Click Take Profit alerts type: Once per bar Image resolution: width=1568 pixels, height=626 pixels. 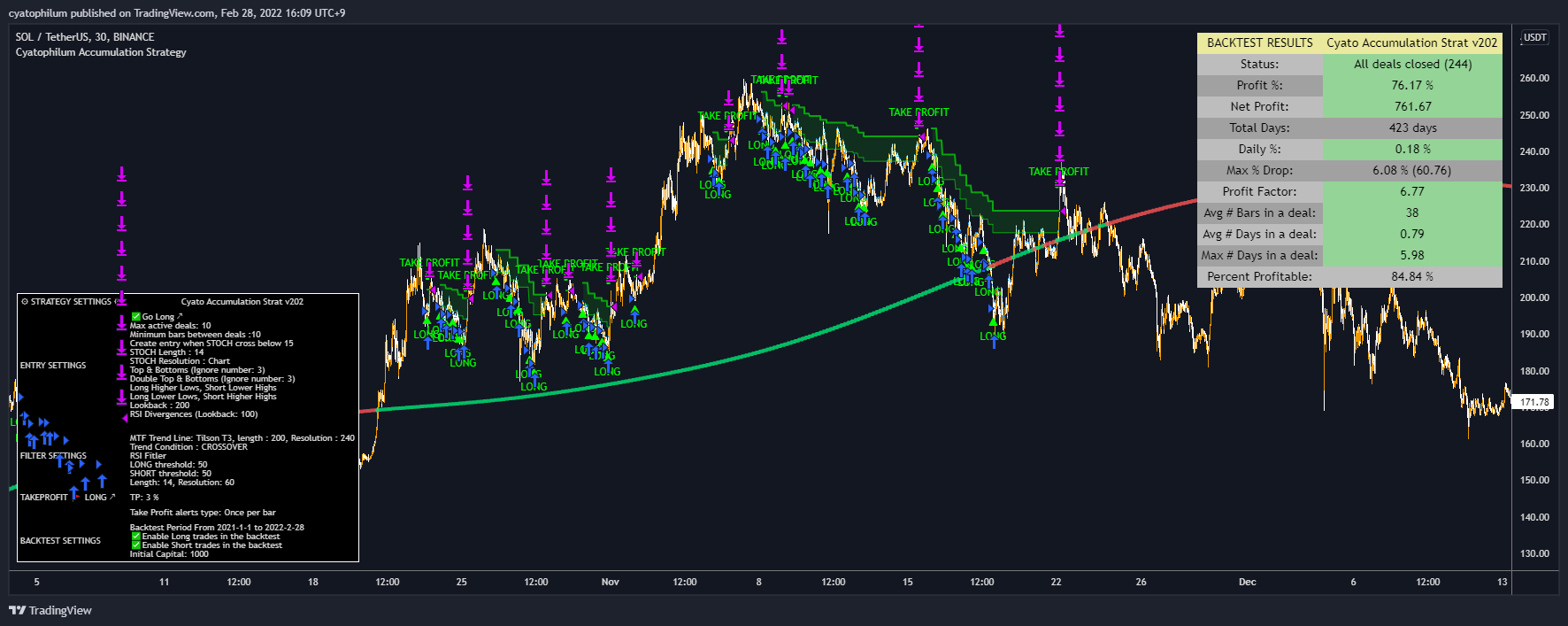tap(203, 512)
